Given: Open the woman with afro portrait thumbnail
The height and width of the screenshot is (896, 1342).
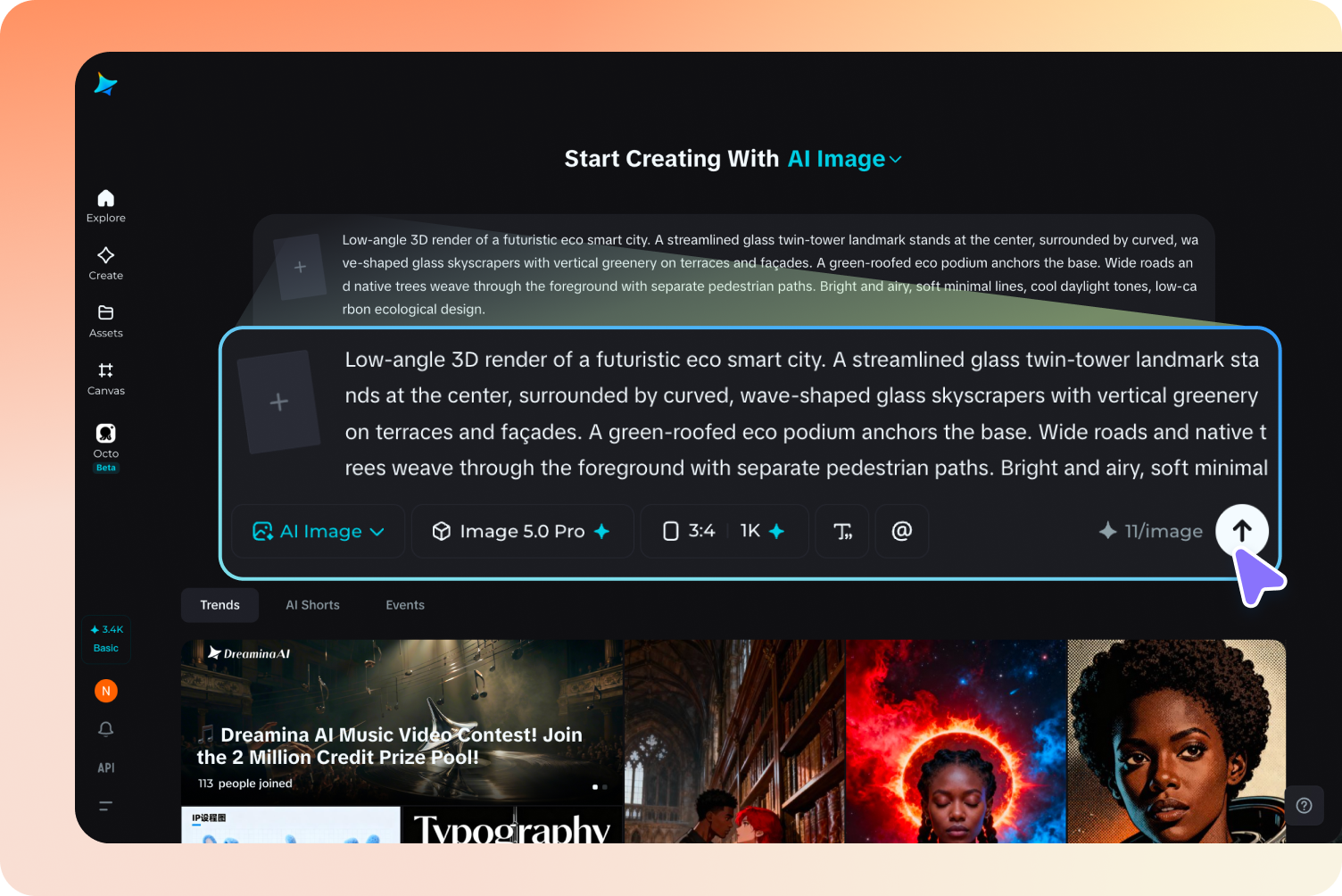Looking at the screenshot, I should [1177, 742].
